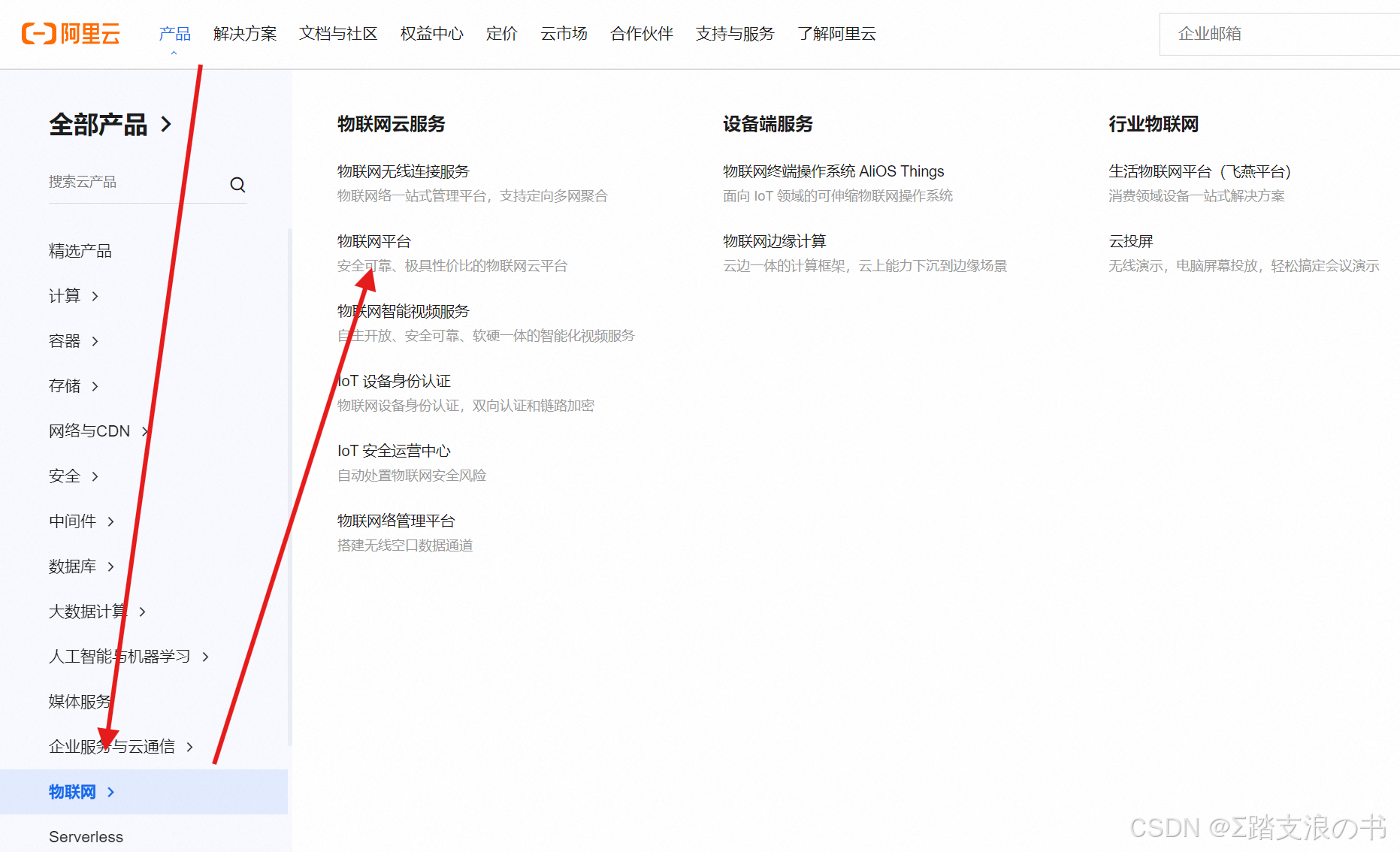Open 物联网终端操作系统 AliOS Things link
Screen dimensions: 1400x852
click(833, 171)
